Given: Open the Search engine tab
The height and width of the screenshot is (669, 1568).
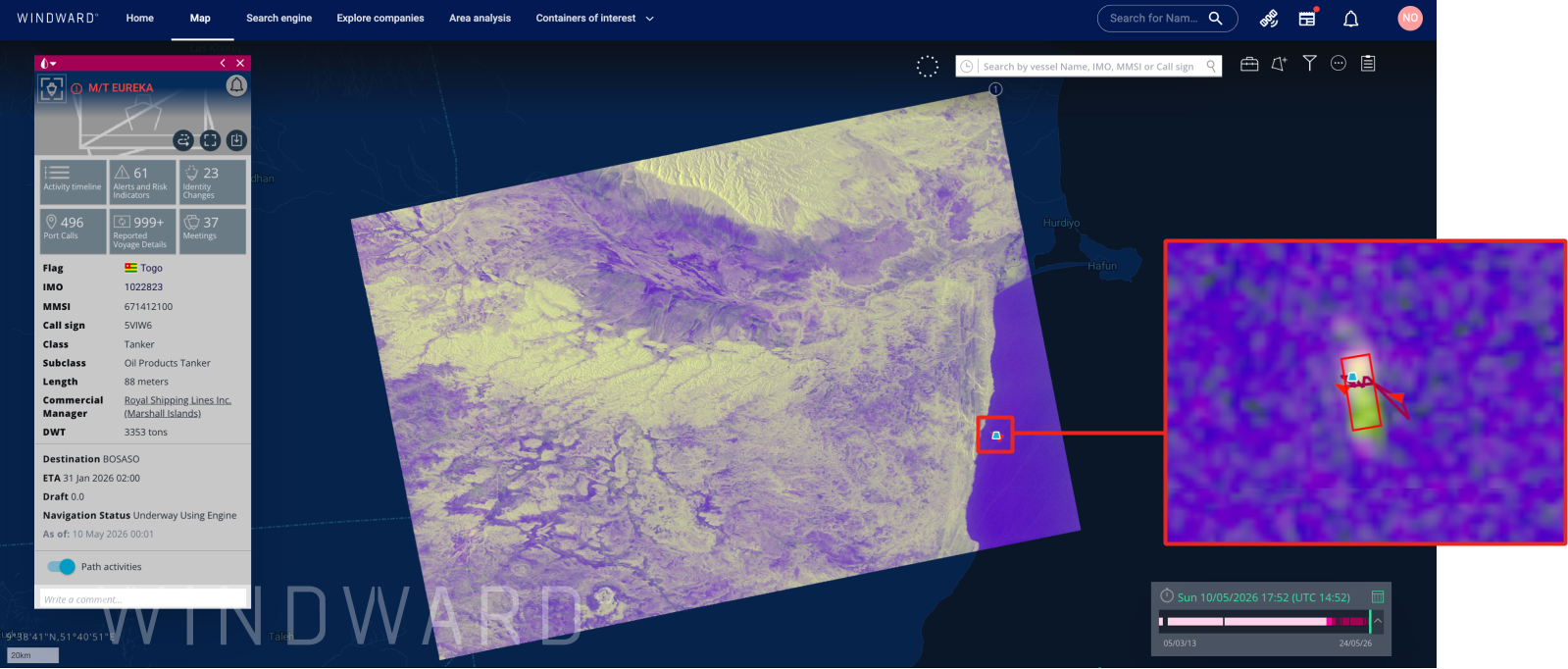Looking at the screenshot, I should pos(278,18).
